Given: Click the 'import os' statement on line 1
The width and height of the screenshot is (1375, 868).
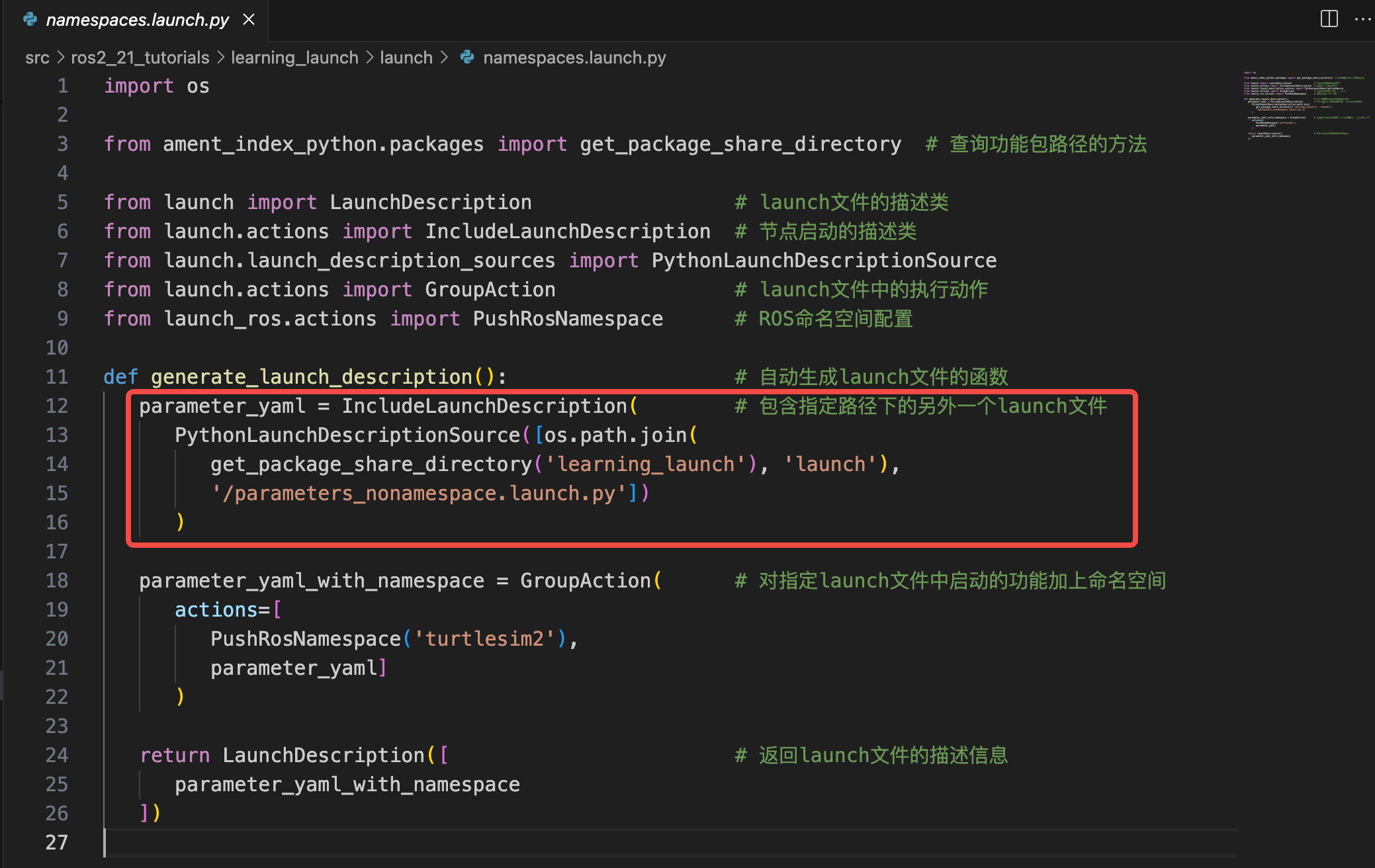Looking at the screenshot, I should click(x=157, y=86).
